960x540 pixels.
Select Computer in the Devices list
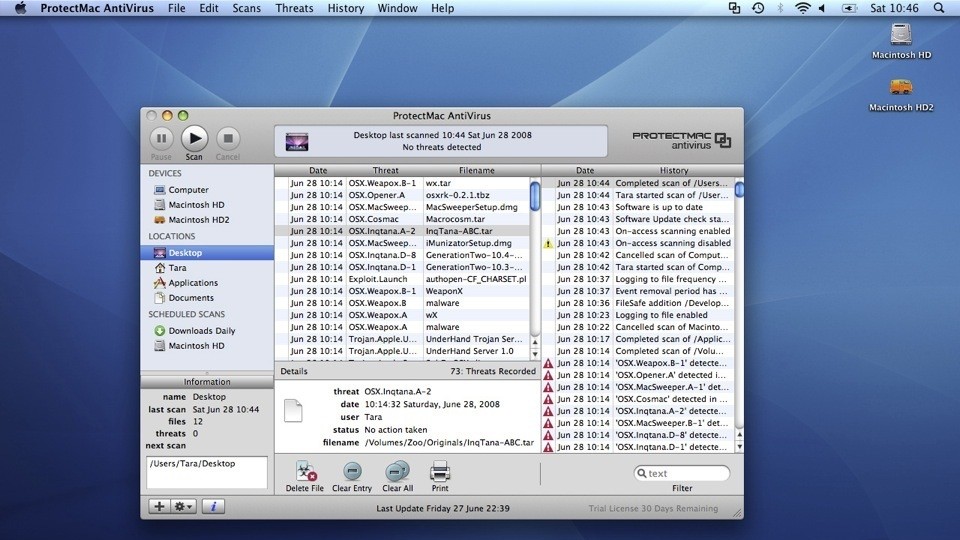click(x=207, y=190)
